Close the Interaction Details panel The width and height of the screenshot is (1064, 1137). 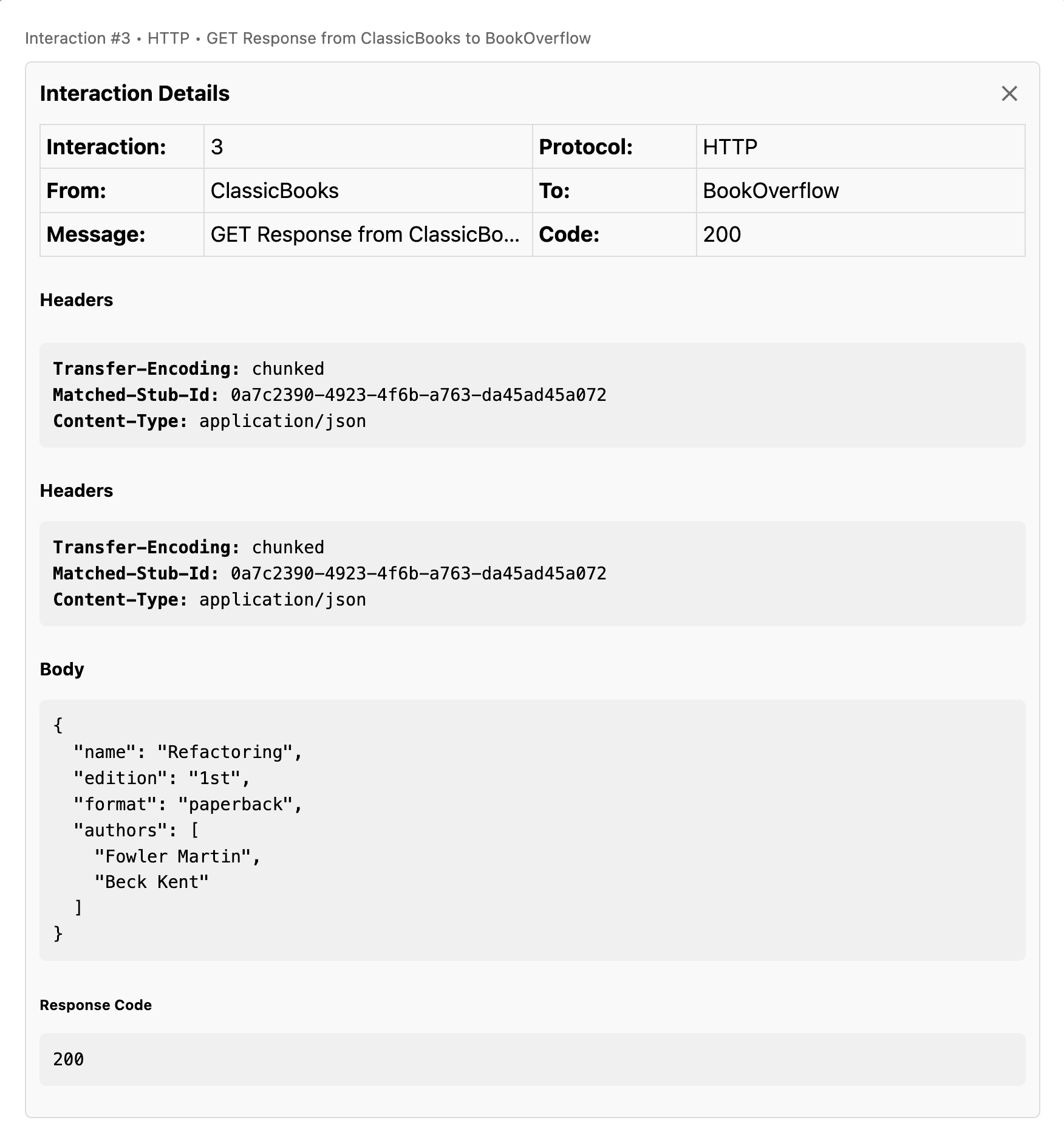(1009, 94)
